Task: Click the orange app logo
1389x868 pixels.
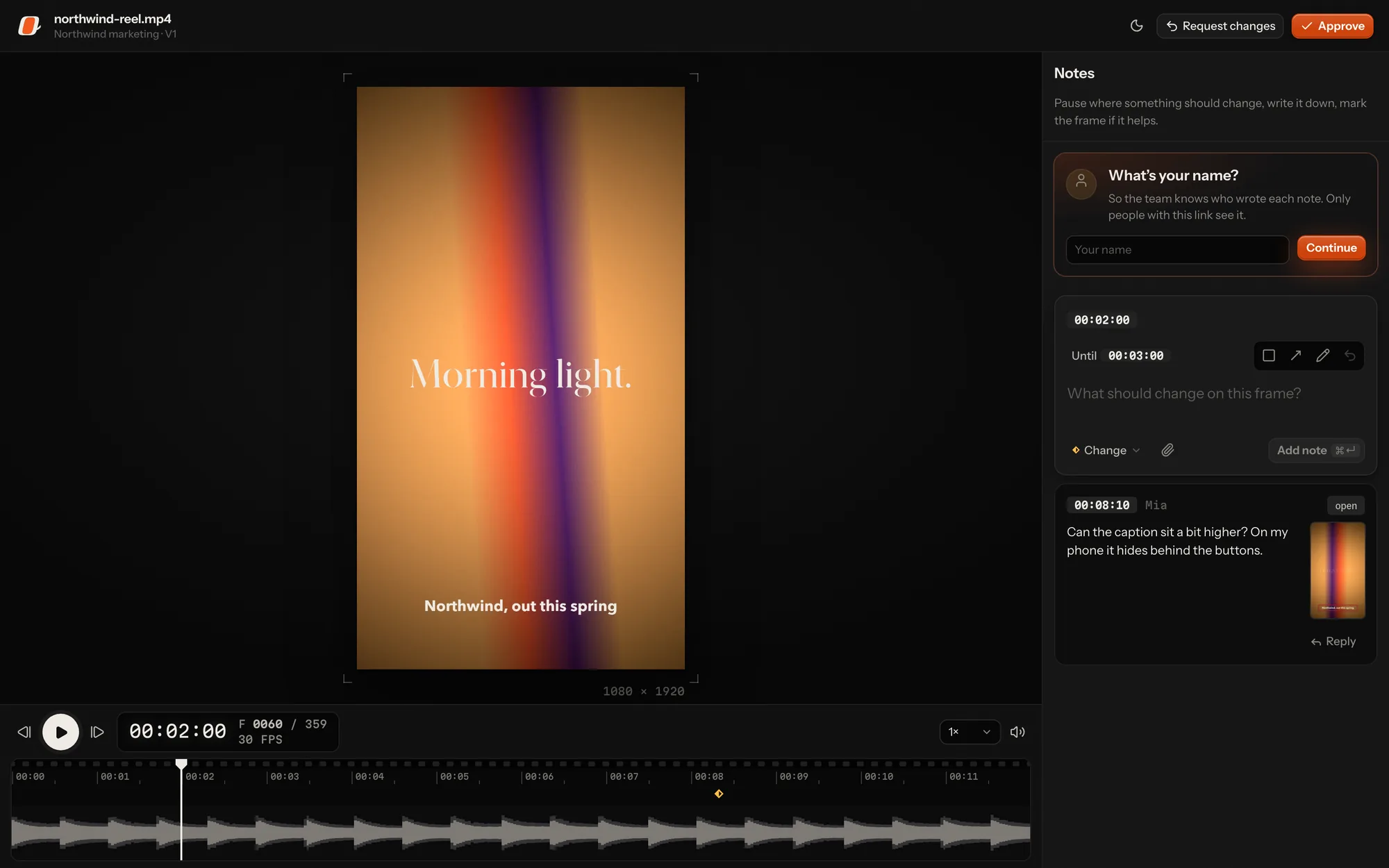Action: 29,26
